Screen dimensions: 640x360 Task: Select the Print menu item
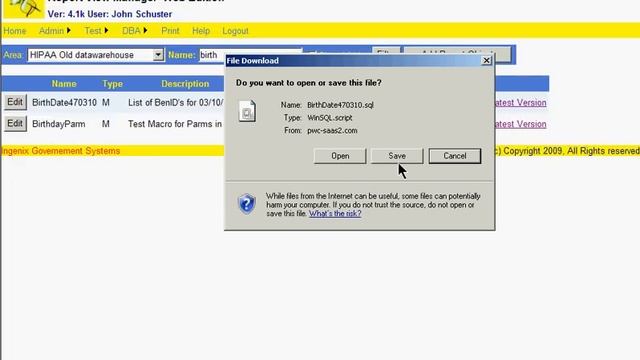[170, 31]
